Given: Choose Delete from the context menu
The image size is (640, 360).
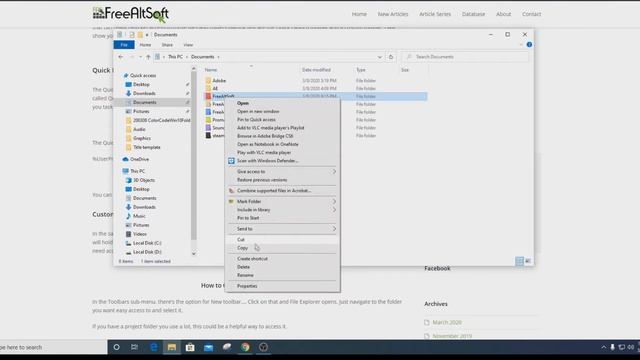Looking at the screenshot, I should (x=243, y=267).
